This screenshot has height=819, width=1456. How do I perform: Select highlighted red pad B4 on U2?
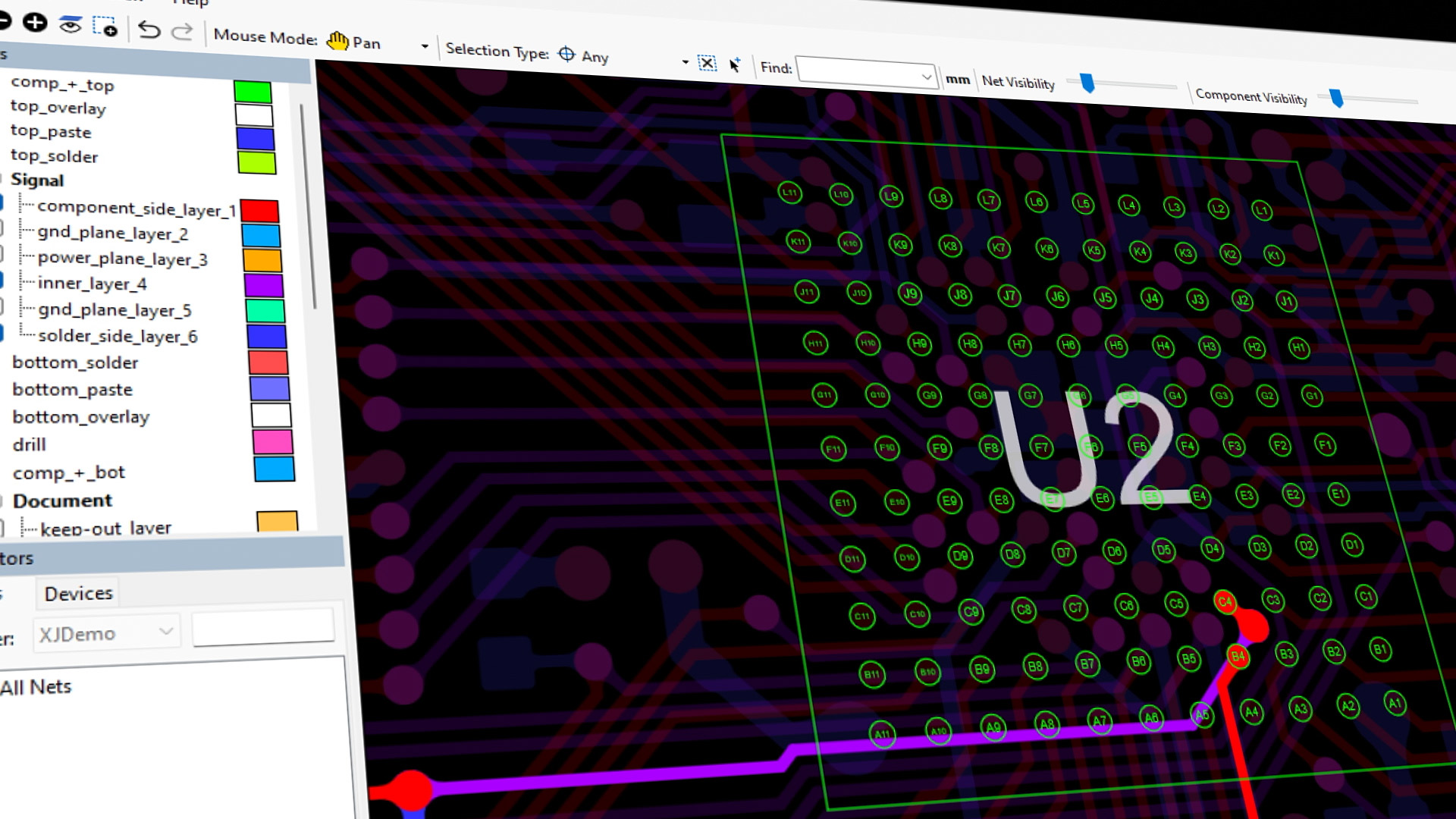pyautogui.click(x=1238, y=657)
